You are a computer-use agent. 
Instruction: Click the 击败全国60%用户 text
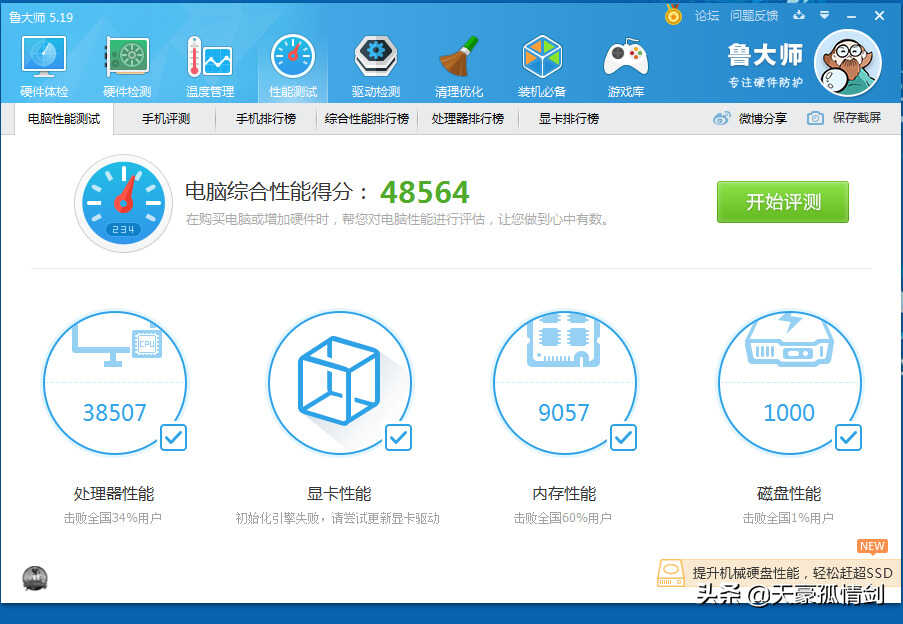[x=562, y=518]
